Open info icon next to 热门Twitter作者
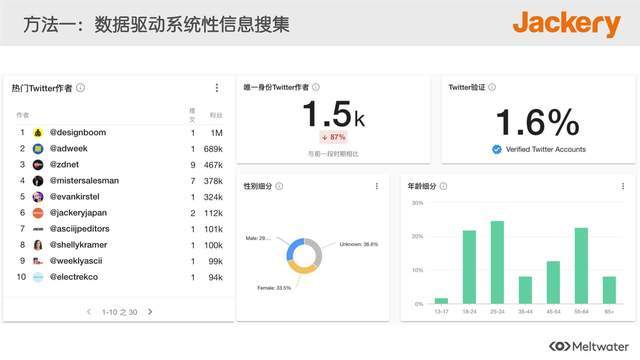The width and height of the screenshot is (640, 360). (80, 88)
